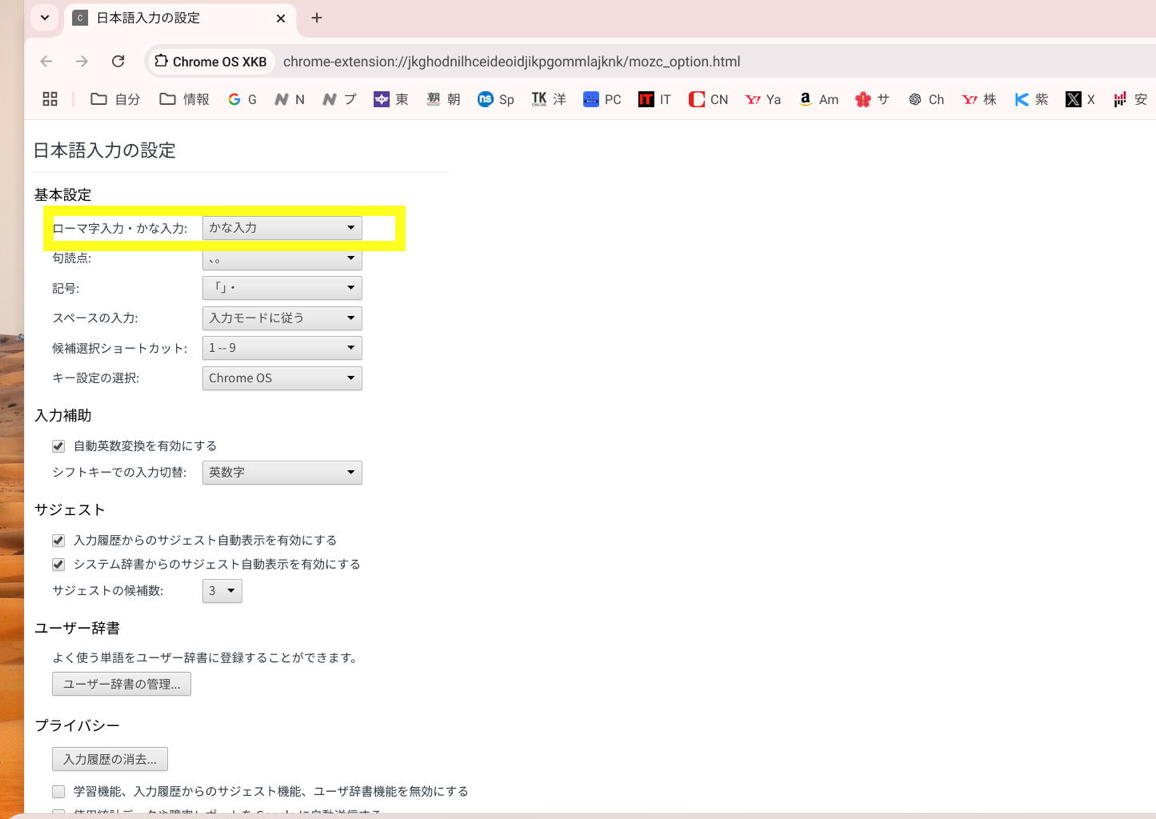The image size is (1156, 819).
Task: Toggle 自動英数変換を有効にする checkbox
Action: (x=58, y=446)
